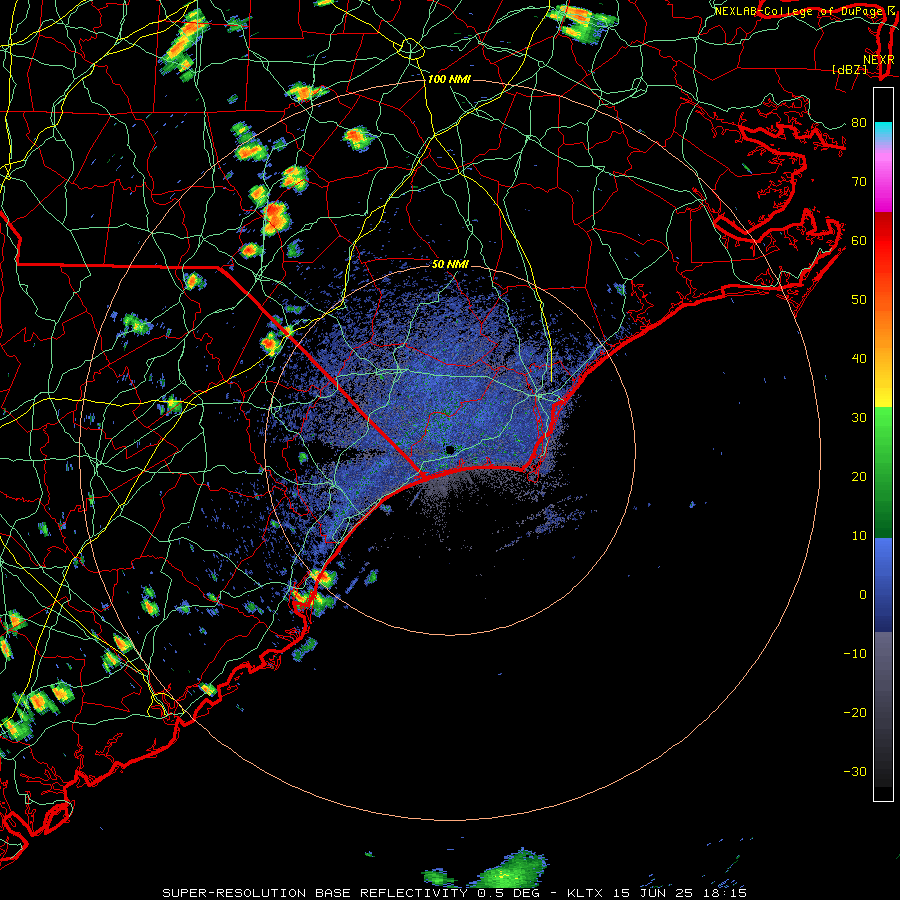Click the '100 NMI' range ring label
Screen dimensions: 900x900
point(449,79)
